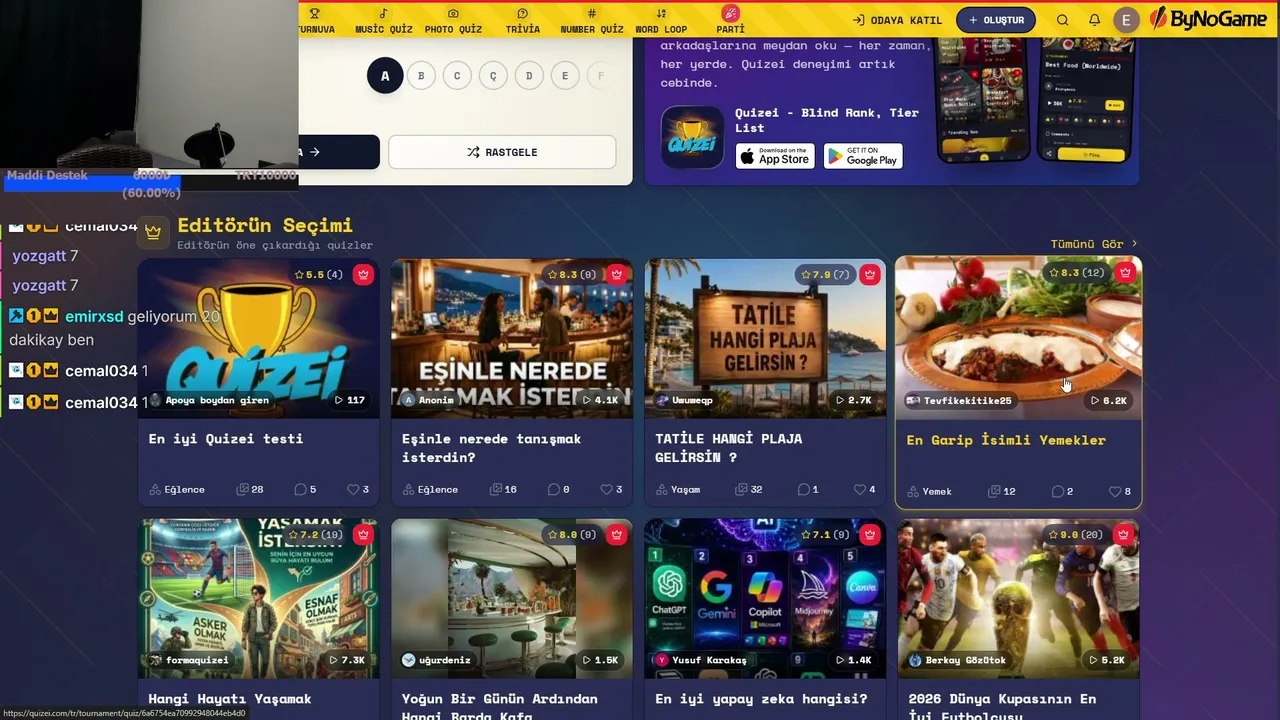
Task: Open the En Garip İsimli Yemekler thumbnail
Action: click(x=1018, y=338)
